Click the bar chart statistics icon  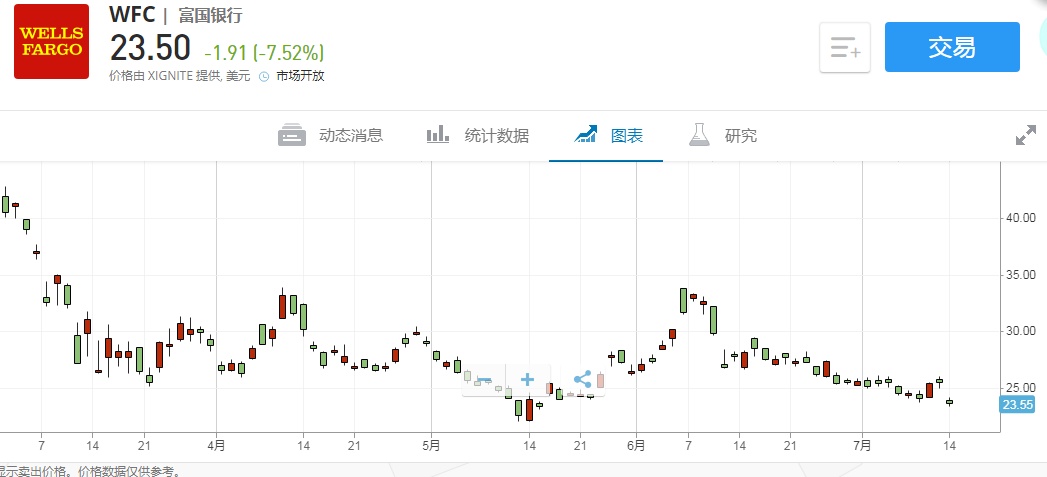click(437, 136)
